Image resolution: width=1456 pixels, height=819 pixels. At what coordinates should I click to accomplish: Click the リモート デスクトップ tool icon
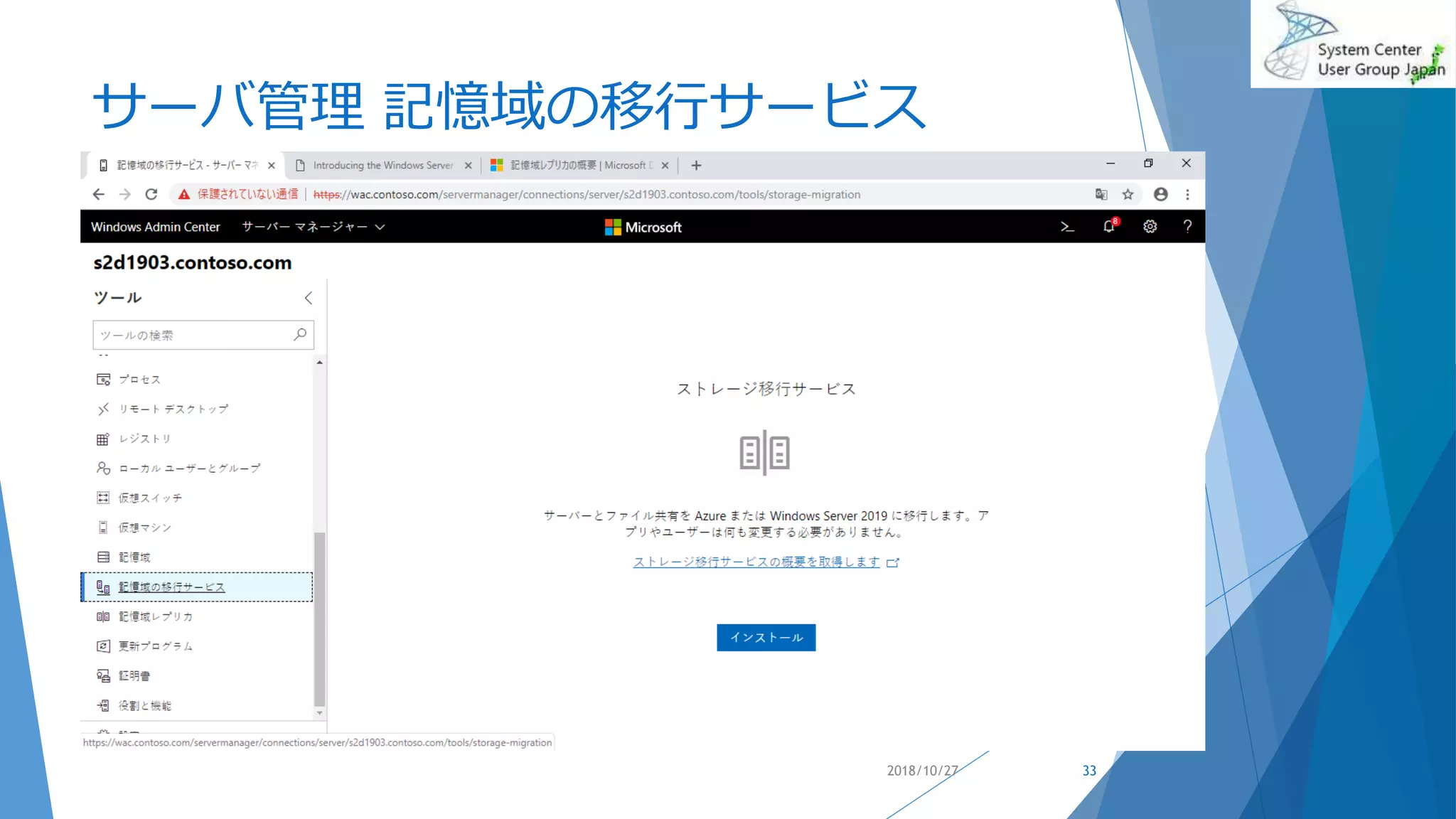103,409
